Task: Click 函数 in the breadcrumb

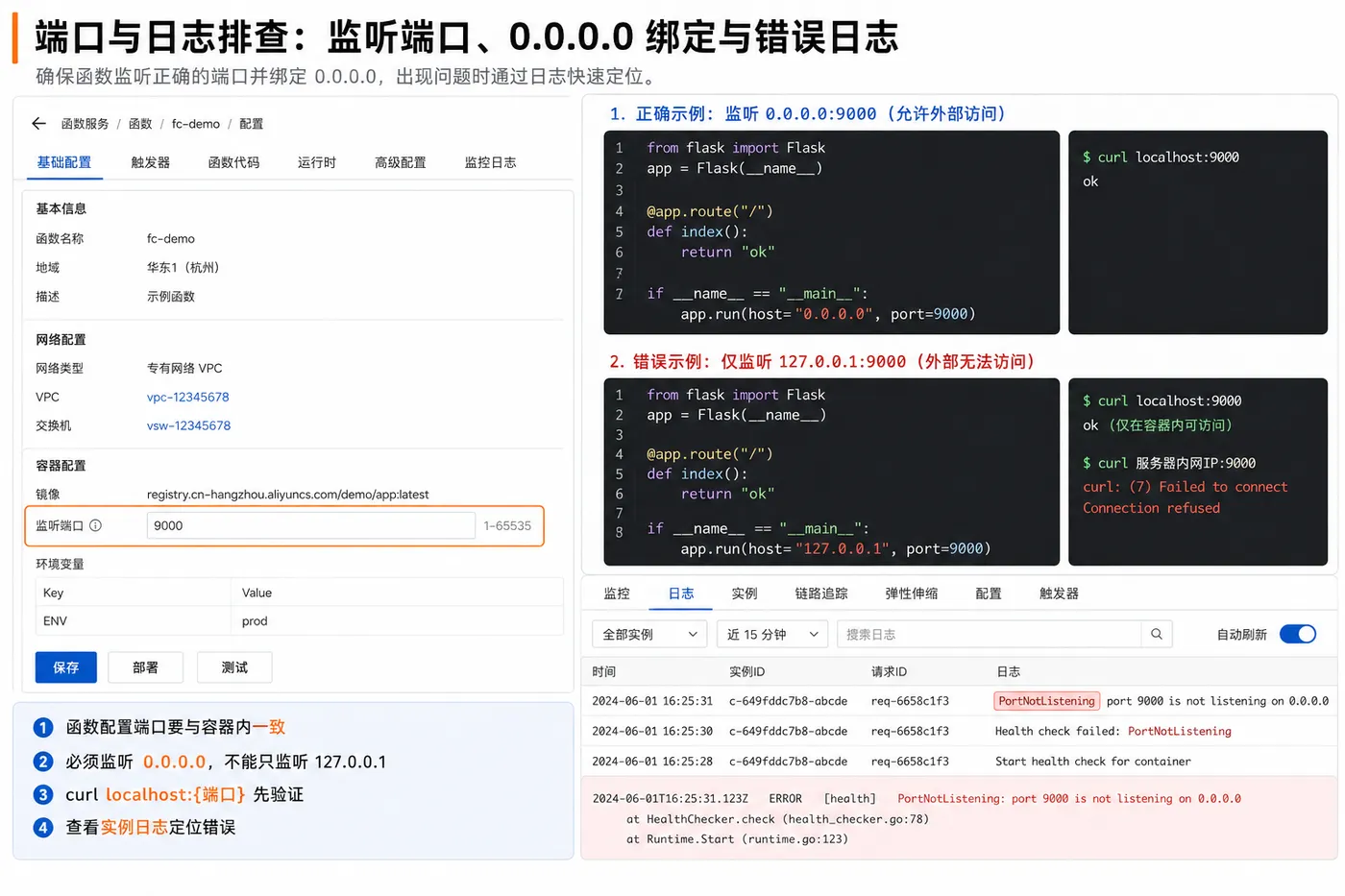Action: [x=140, y=124]
